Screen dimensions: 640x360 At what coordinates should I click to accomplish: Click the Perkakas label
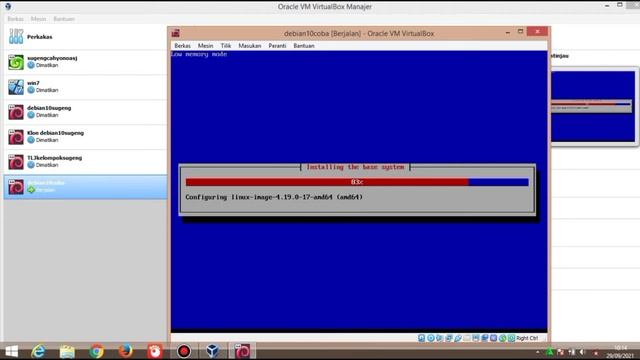point(40,37)
